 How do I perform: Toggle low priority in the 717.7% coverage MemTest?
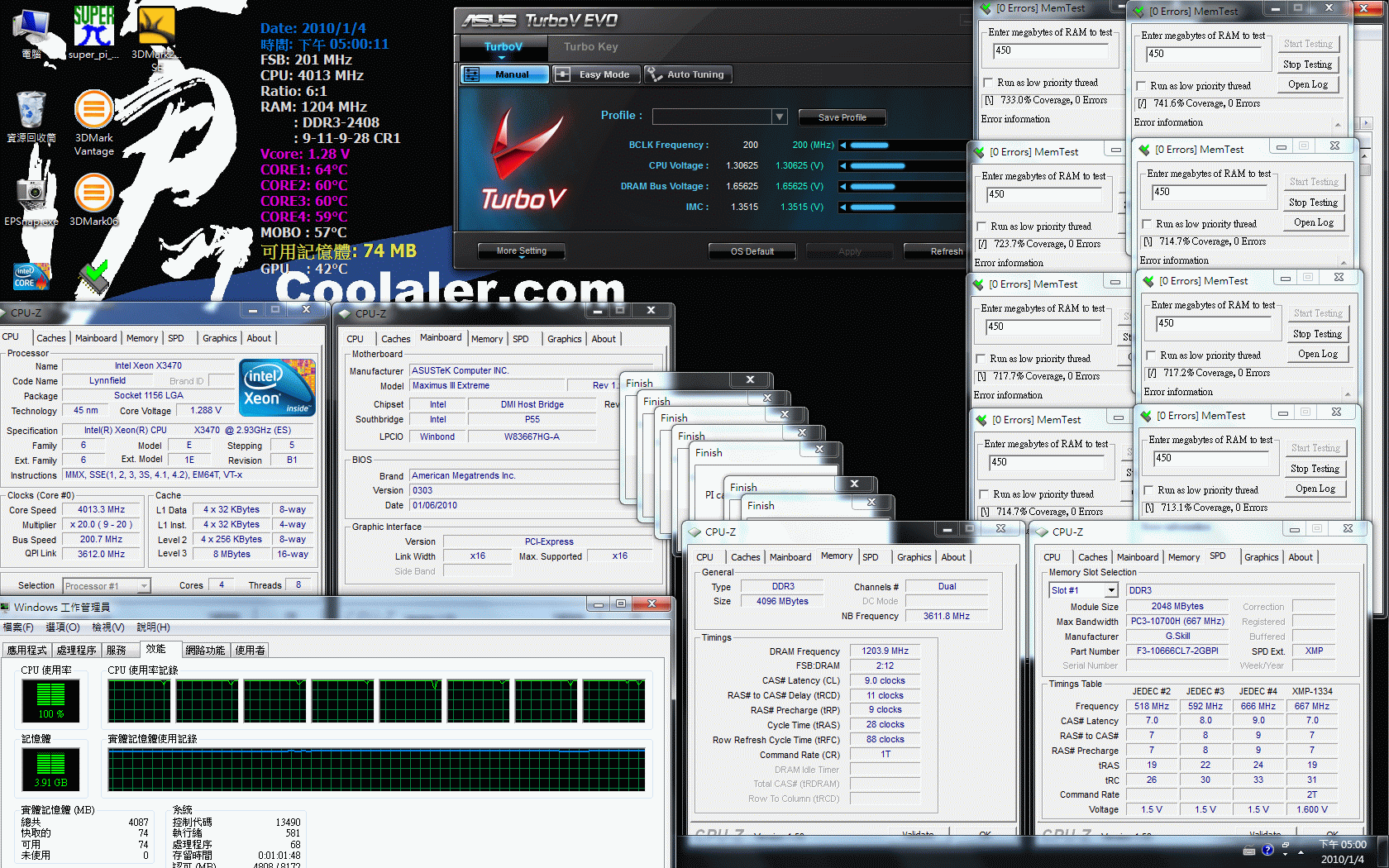(981, 359)
